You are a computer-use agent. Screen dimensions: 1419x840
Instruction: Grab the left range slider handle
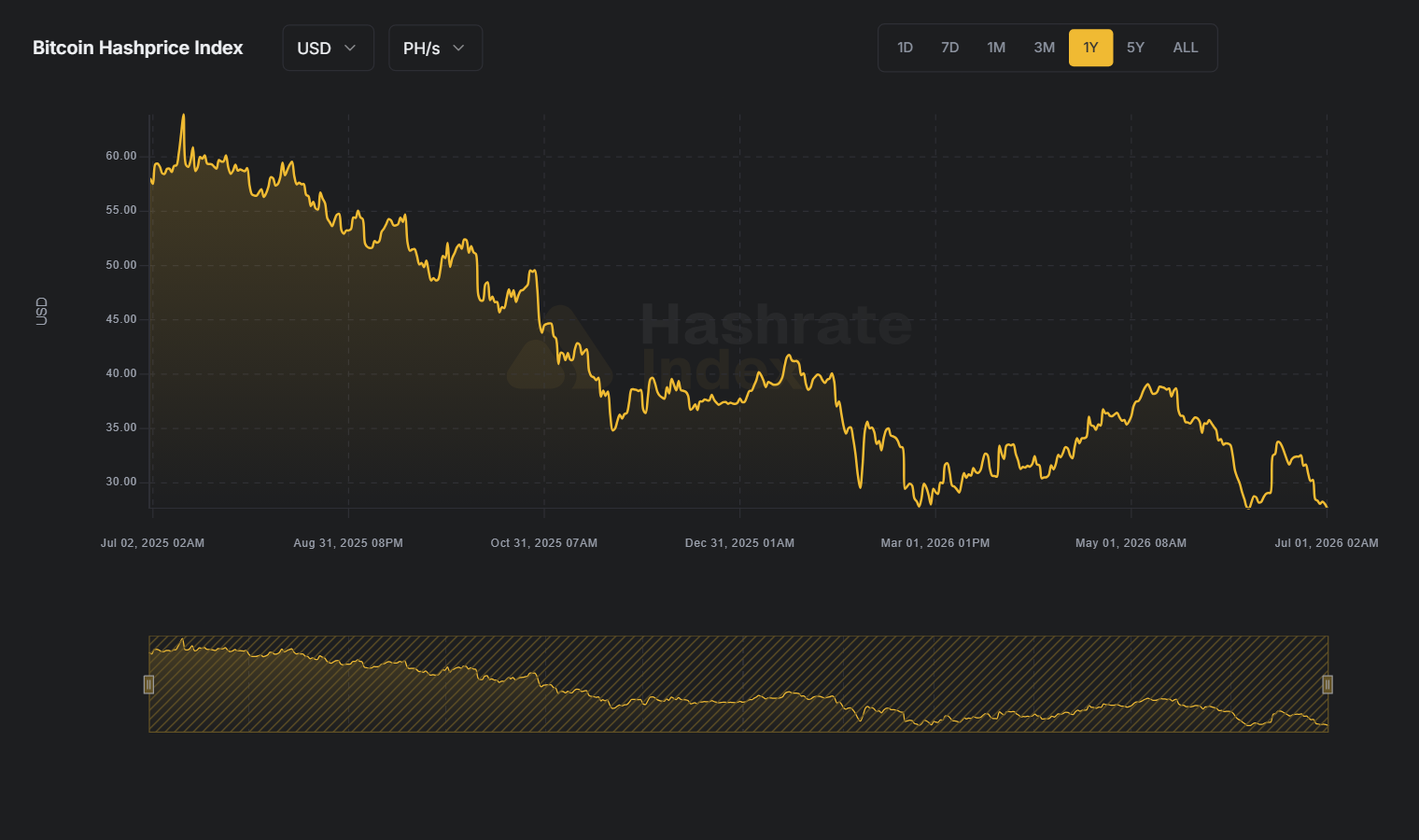pyautogui.click(x=148, y=685)
